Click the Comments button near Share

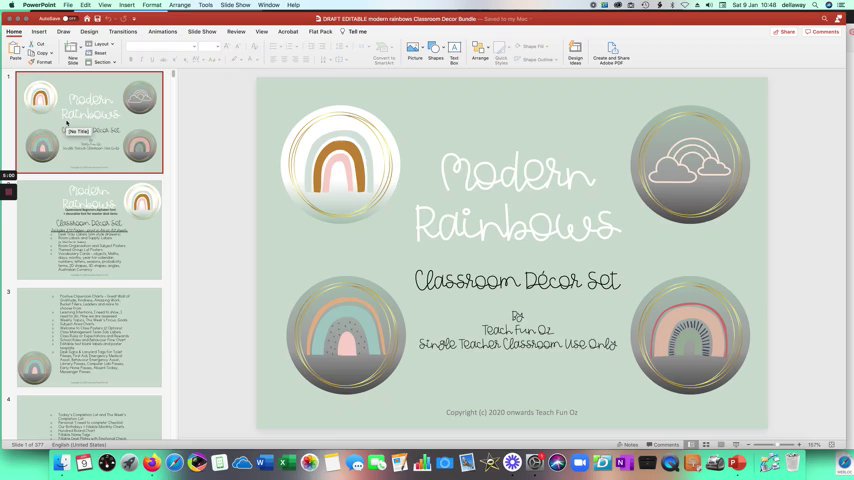822,32
